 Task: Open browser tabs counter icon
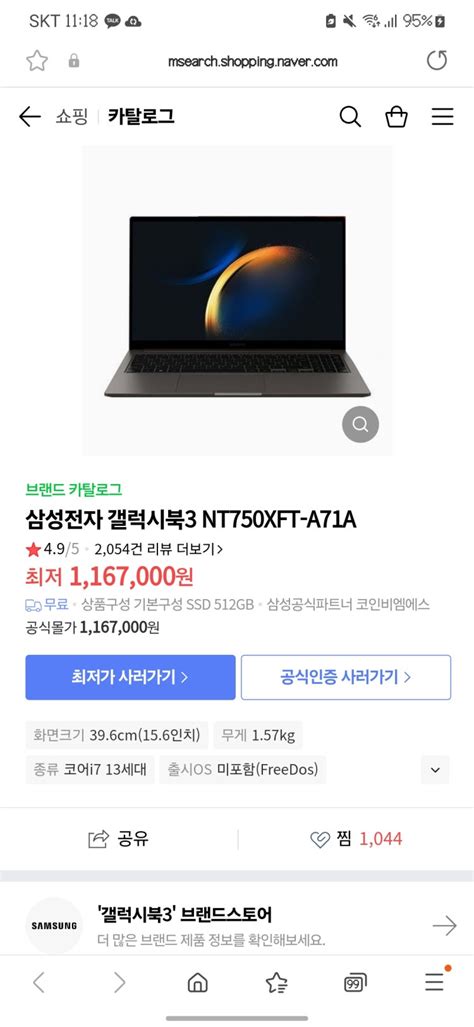[355, 982]
